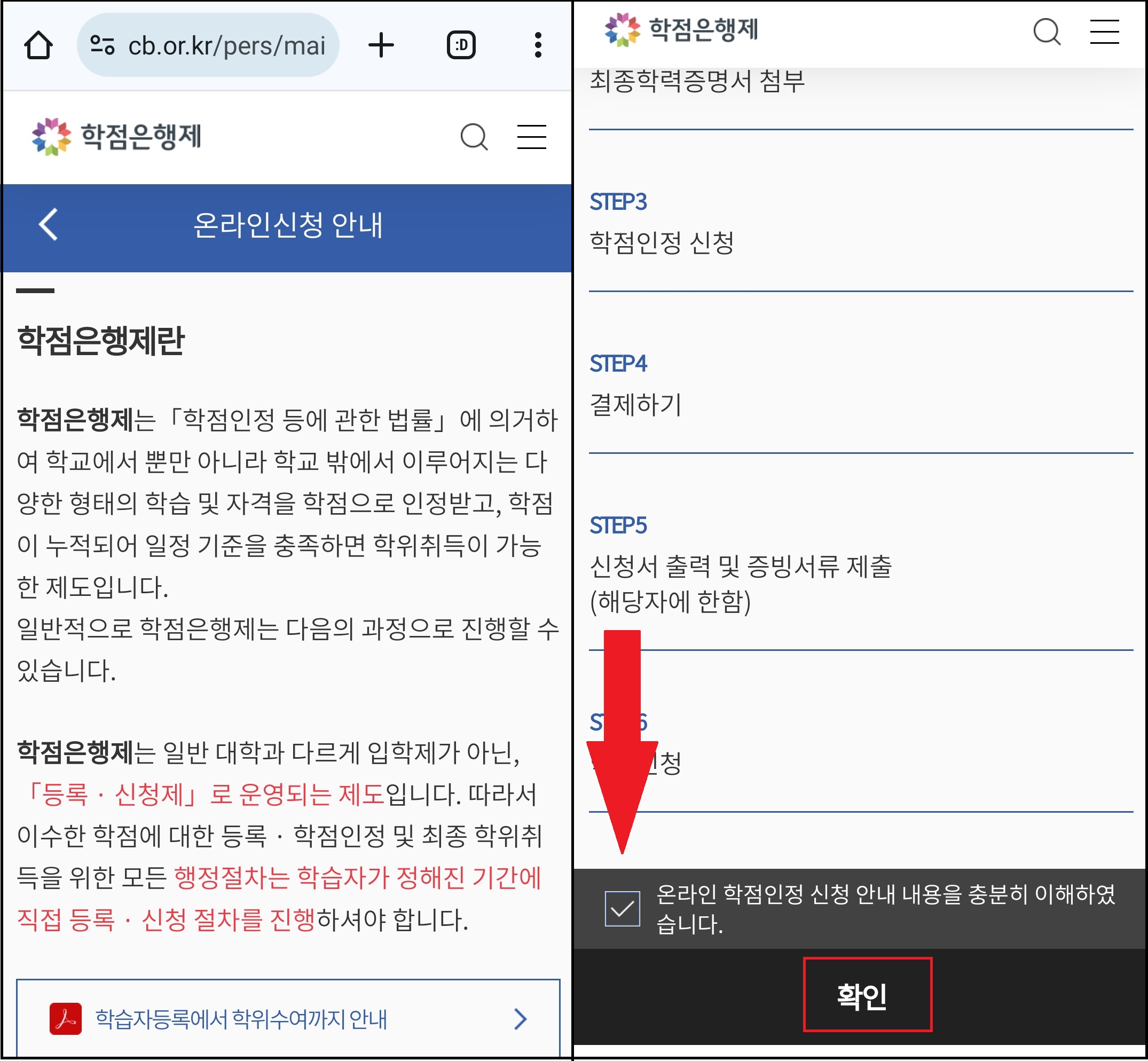This screenshot has width=1148, height=1061.
Task: Open the hamburger menu in right header
Action: (x=1104, y=31)
